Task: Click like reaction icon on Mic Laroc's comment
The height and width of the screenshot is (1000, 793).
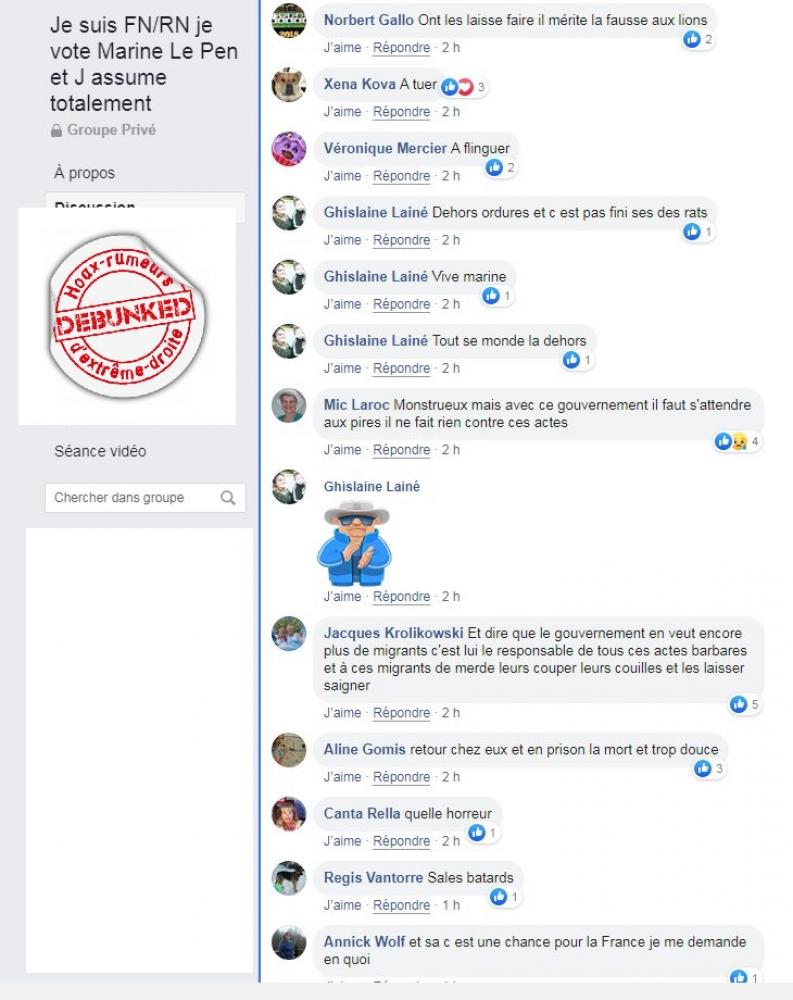Action: [723, 441]
